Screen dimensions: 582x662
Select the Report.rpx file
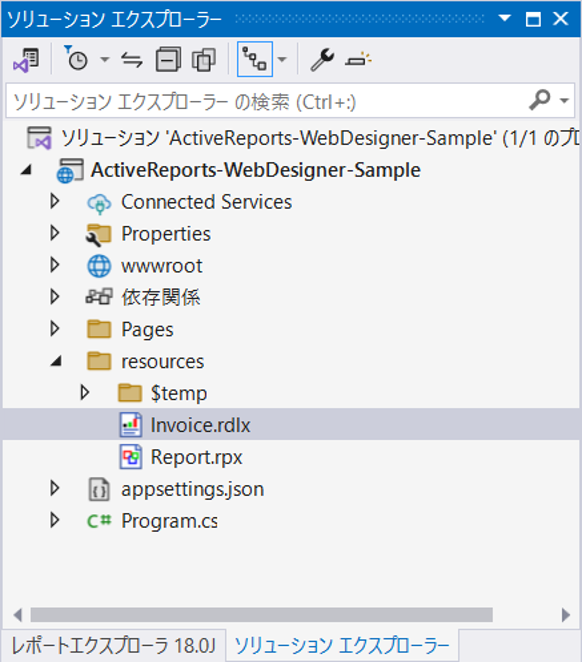click(196, 457)
